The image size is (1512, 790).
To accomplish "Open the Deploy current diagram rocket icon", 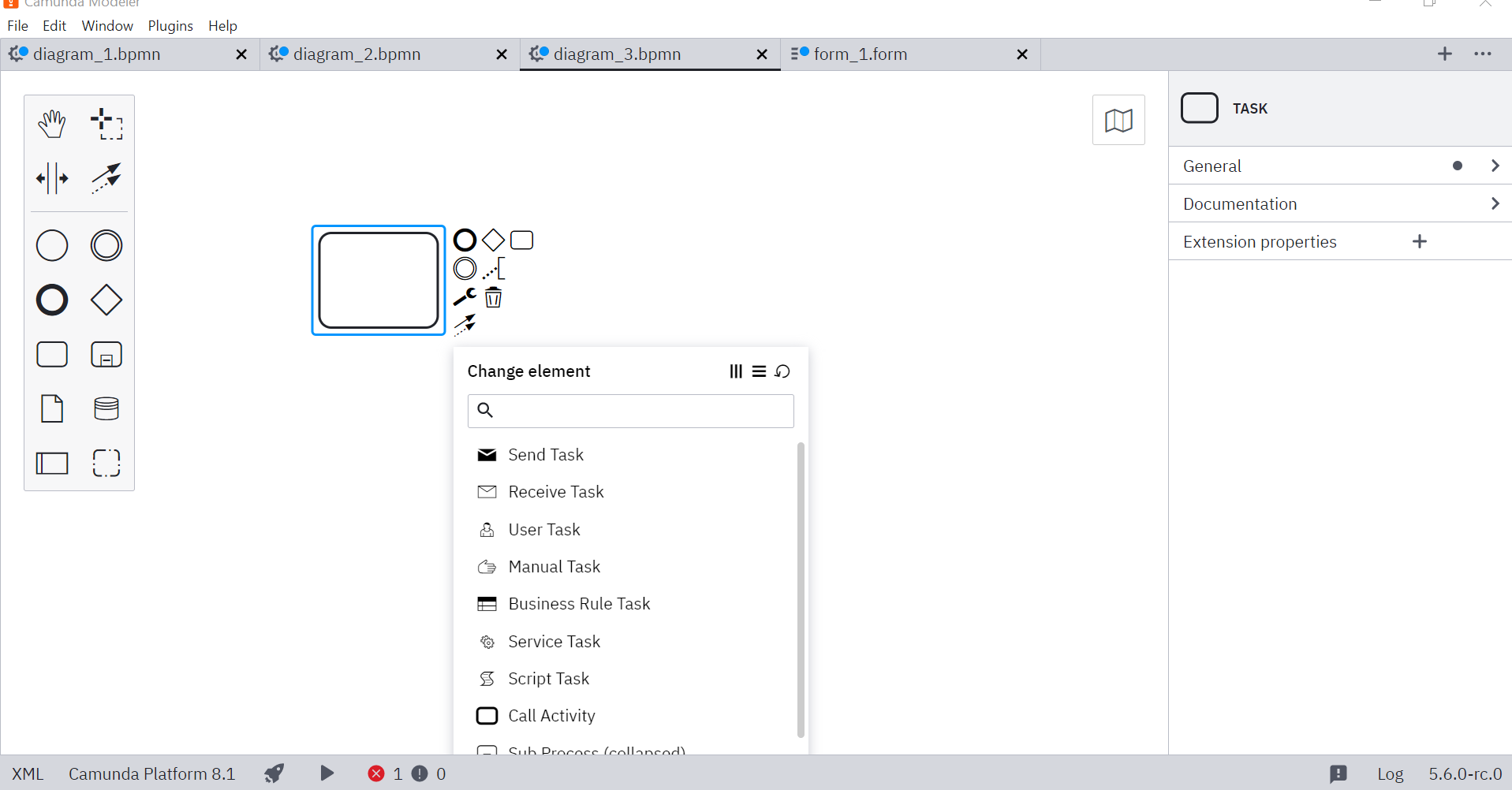I will 274,773.
